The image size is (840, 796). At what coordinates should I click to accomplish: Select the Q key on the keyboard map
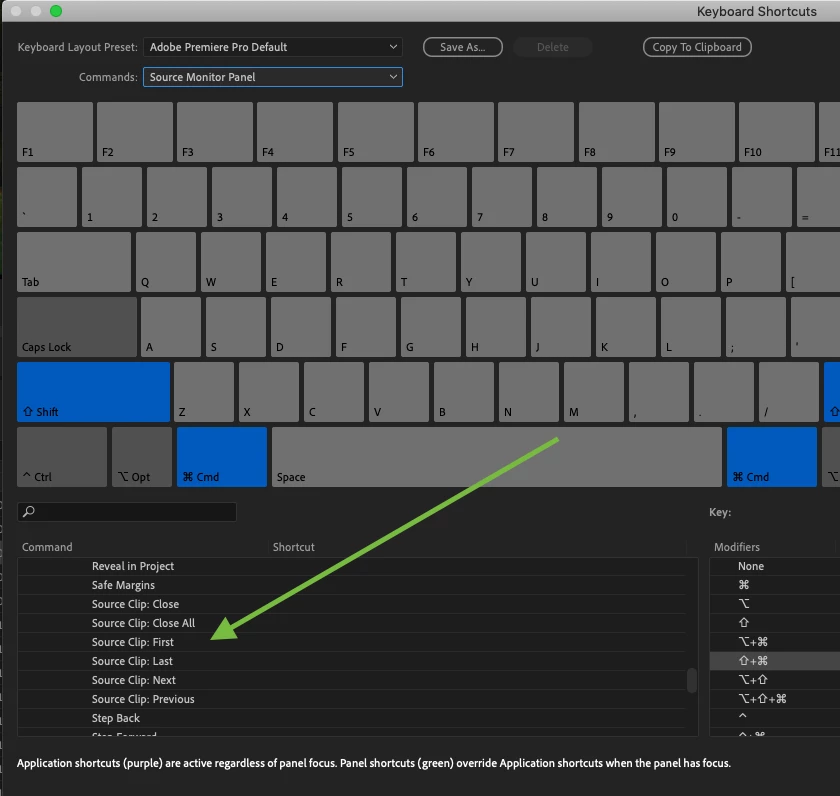166,262
